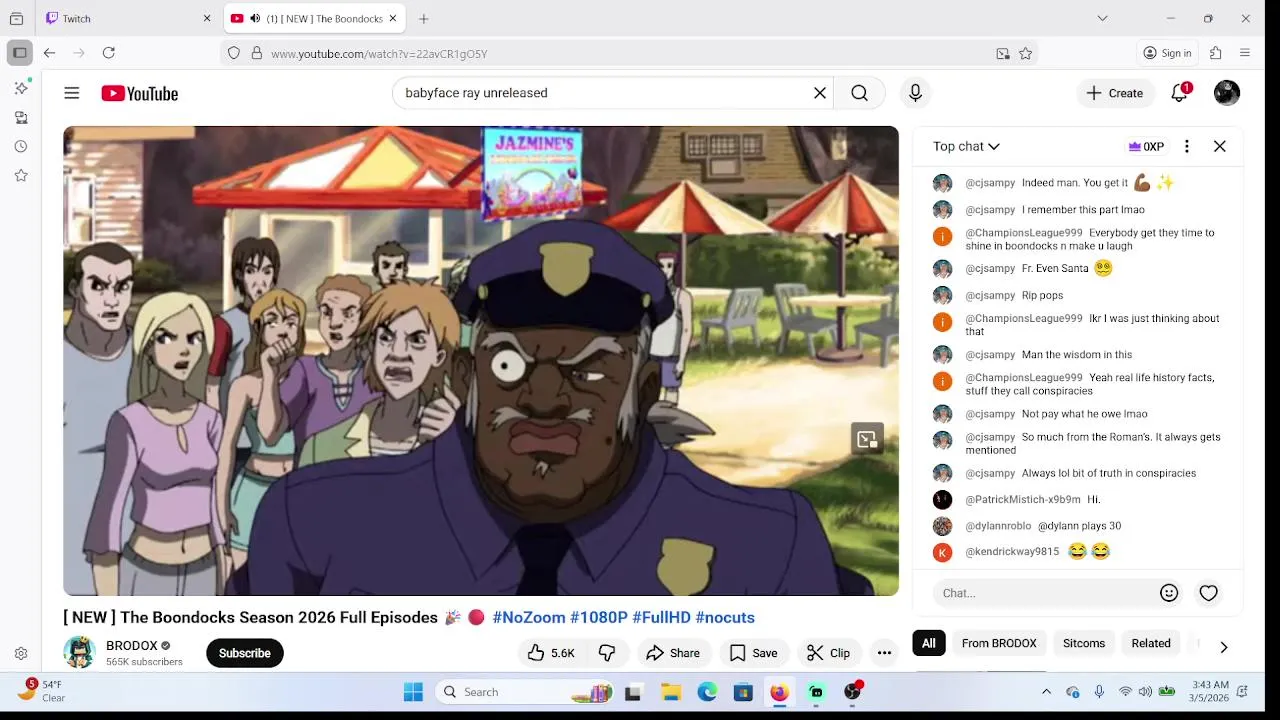Viewport: 1280px width, 720px height.
Task: Share the video
Action: coord(673,653)
